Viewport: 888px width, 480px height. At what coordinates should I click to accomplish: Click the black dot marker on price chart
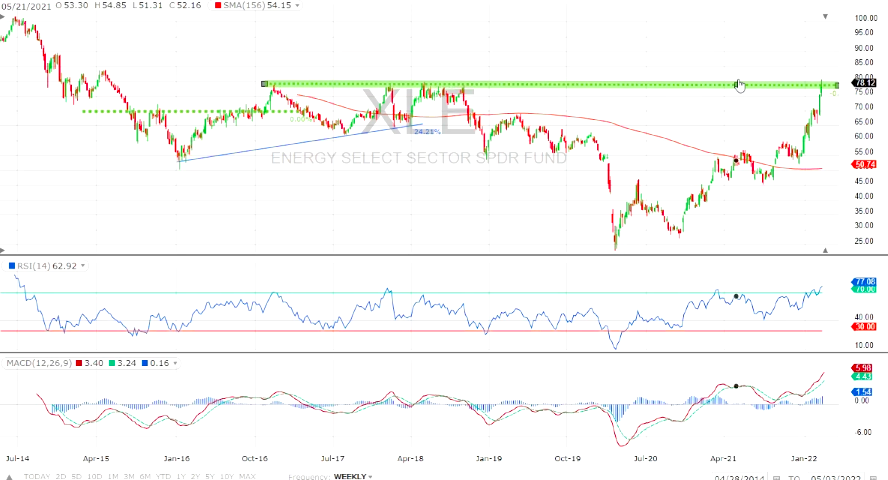736,160
